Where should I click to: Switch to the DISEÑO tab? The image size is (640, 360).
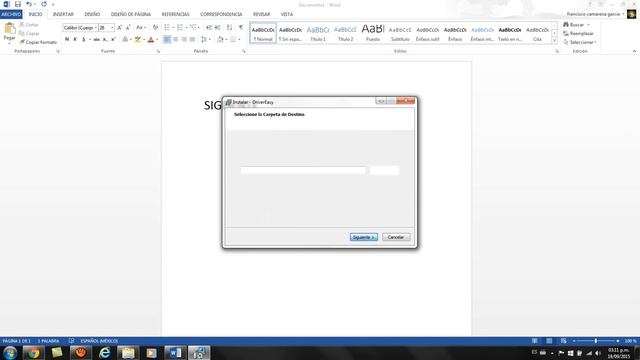coord(92,14)
